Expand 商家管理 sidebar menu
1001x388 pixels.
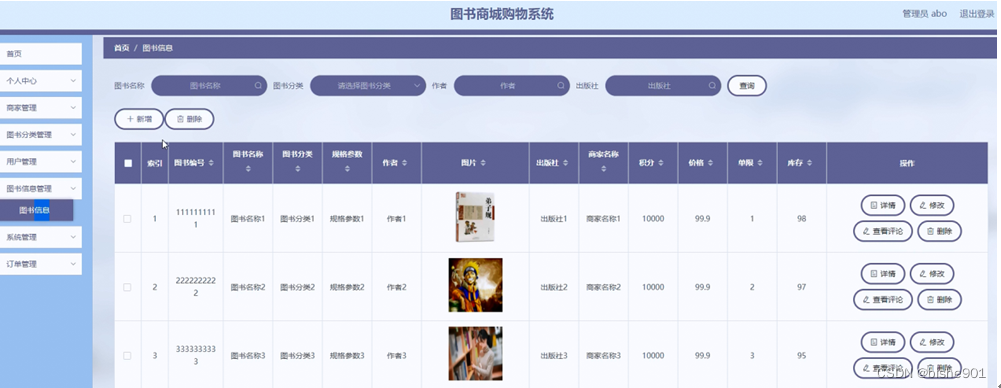[41, 108]
